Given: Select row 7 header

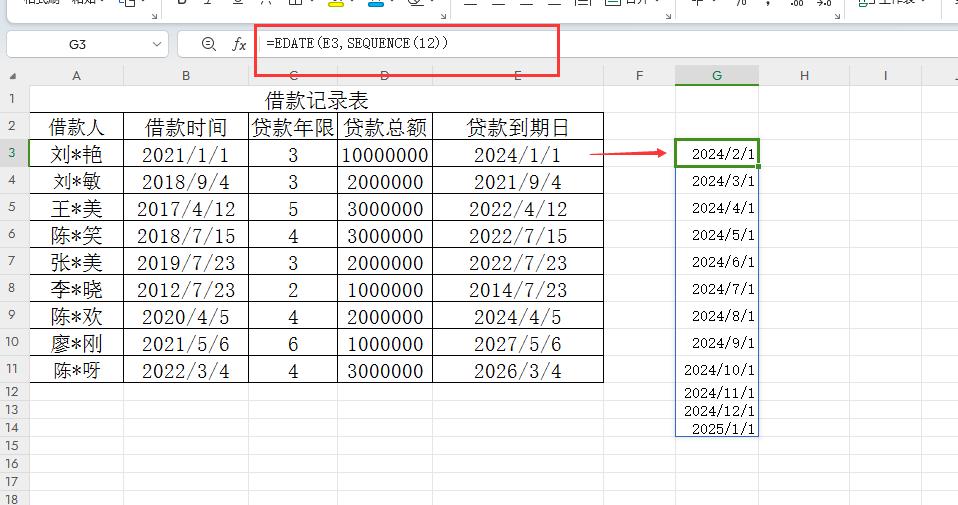Looking at the screenshot, I should (13, 261).
